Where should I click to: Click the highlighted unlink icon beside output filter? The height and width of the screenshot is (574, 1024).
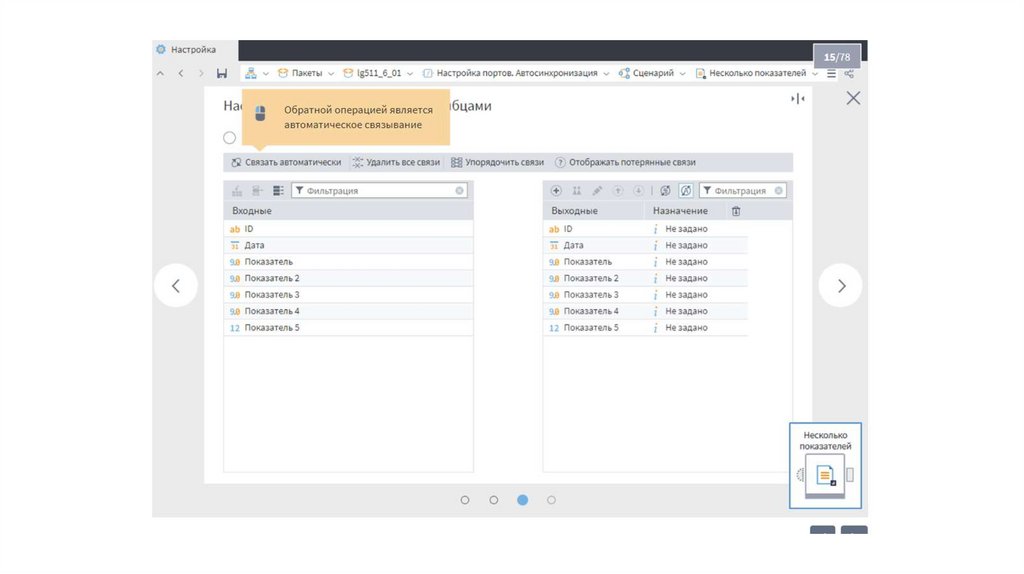click(686, 190)
